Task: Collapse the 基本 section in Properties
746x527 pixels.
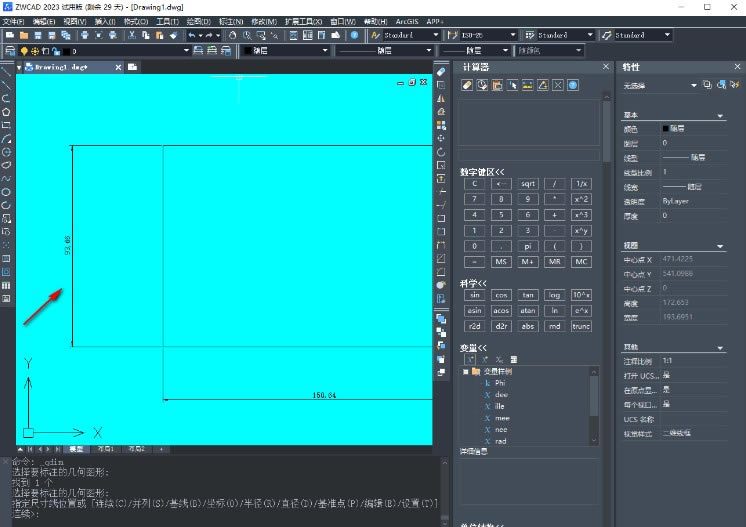Action: pos(720,116)
